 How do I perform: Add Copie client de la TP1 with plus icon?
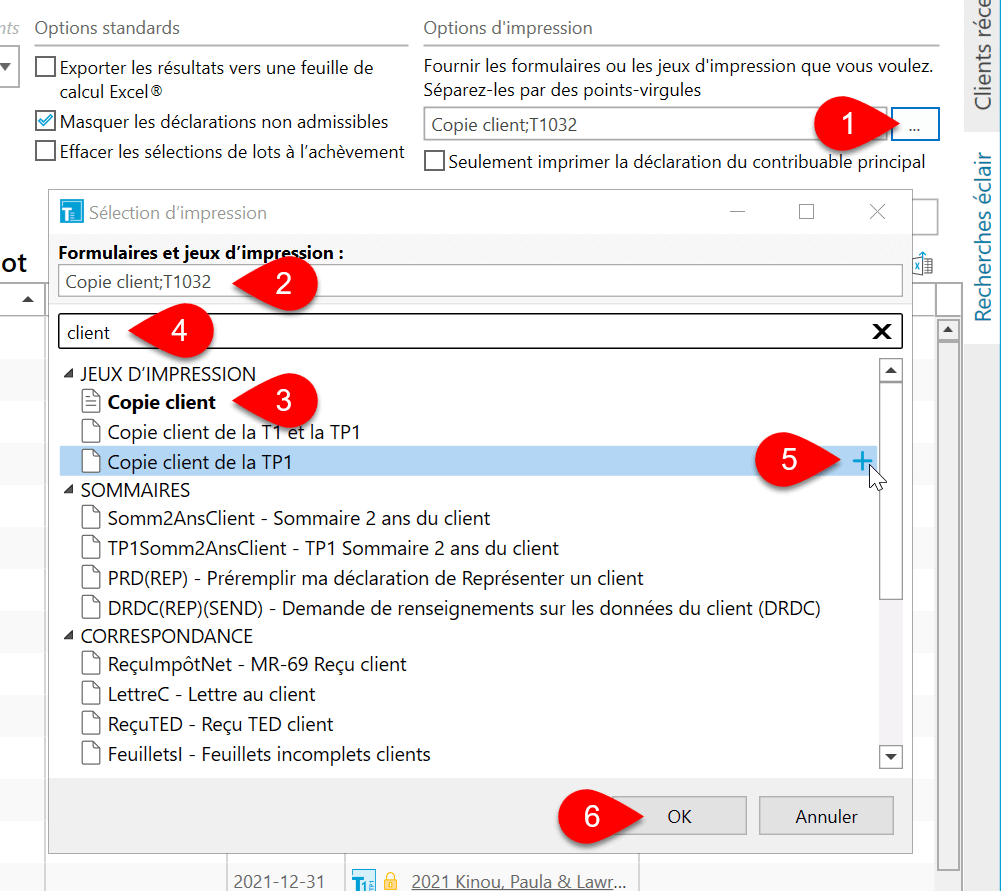pyautogui.click(x=862, y=461)
